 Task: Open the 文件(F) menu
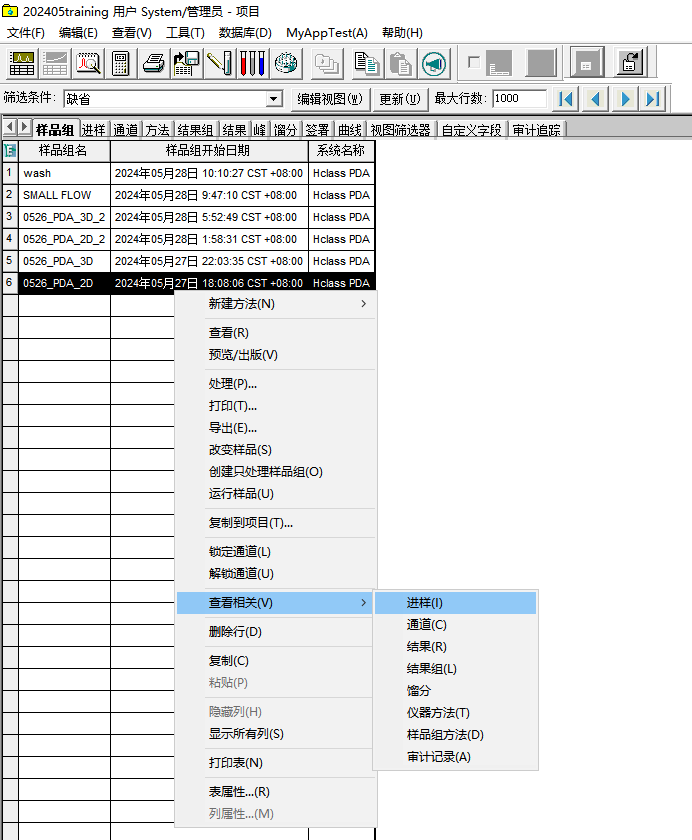(x=25, y=33)
